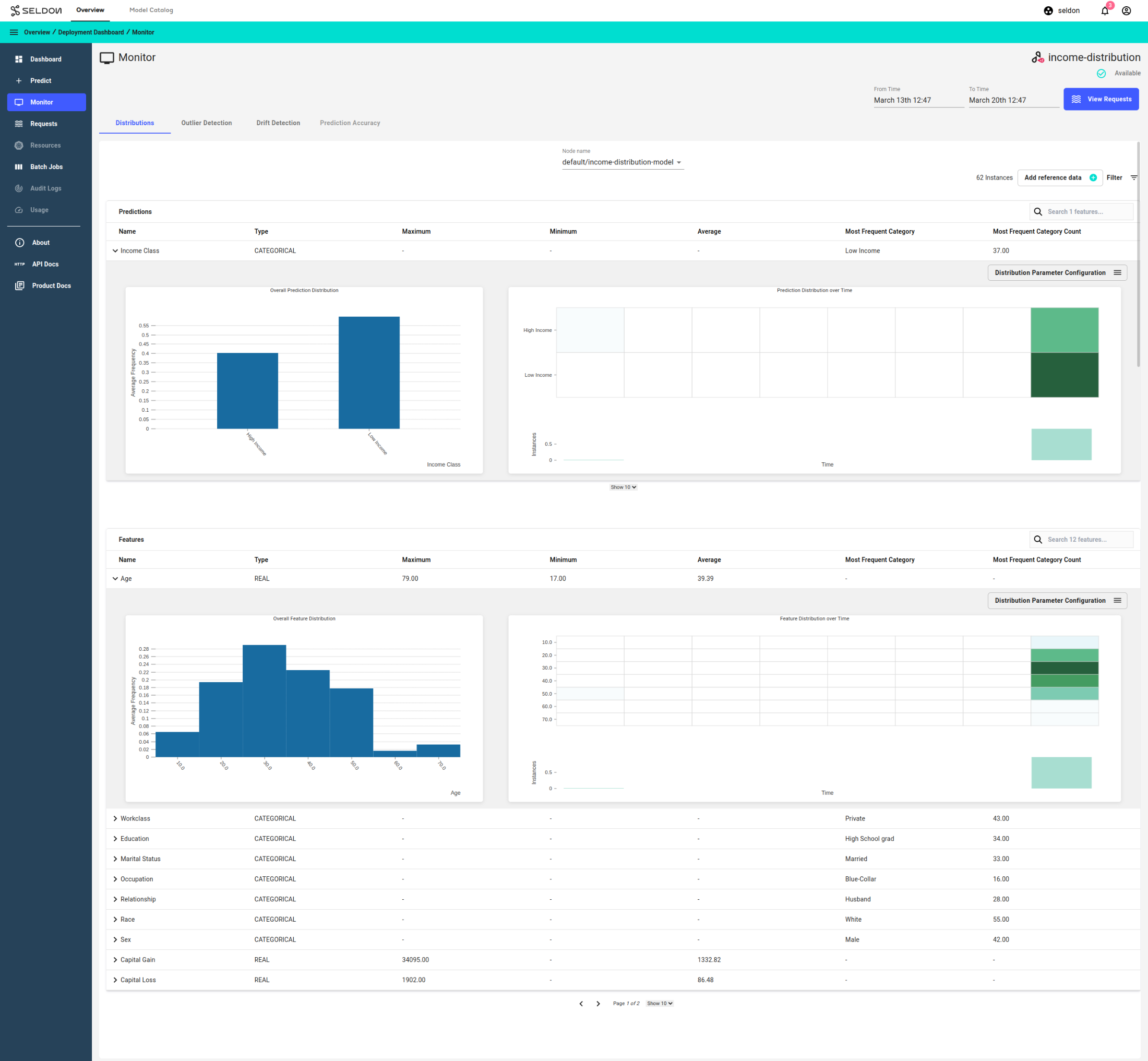Click the green High Income heatmap cell
The height and width of the screenshot is (1061, 1148).
coord(1064,330)
